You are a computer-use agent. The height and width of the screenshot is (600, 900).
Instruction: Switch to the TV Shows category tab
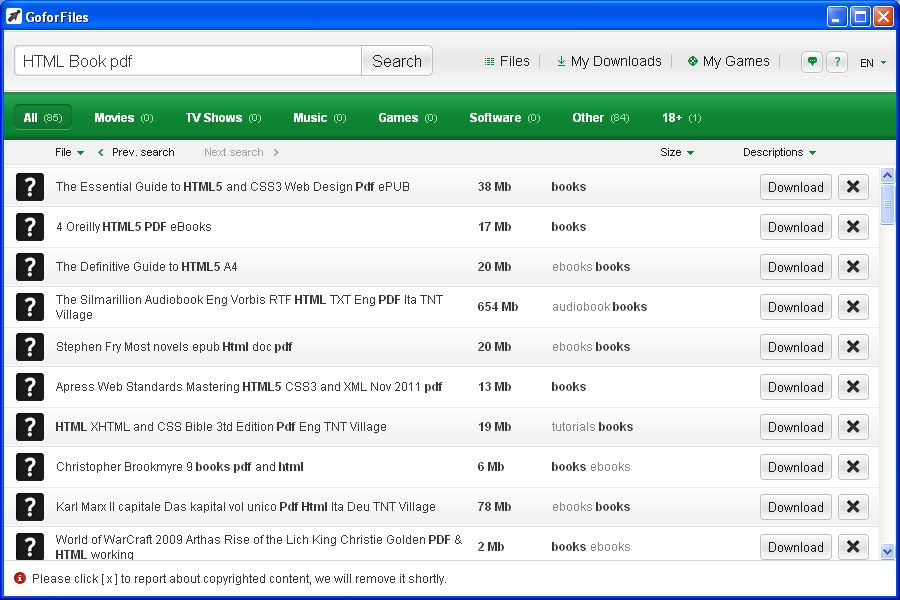(223, 118)
